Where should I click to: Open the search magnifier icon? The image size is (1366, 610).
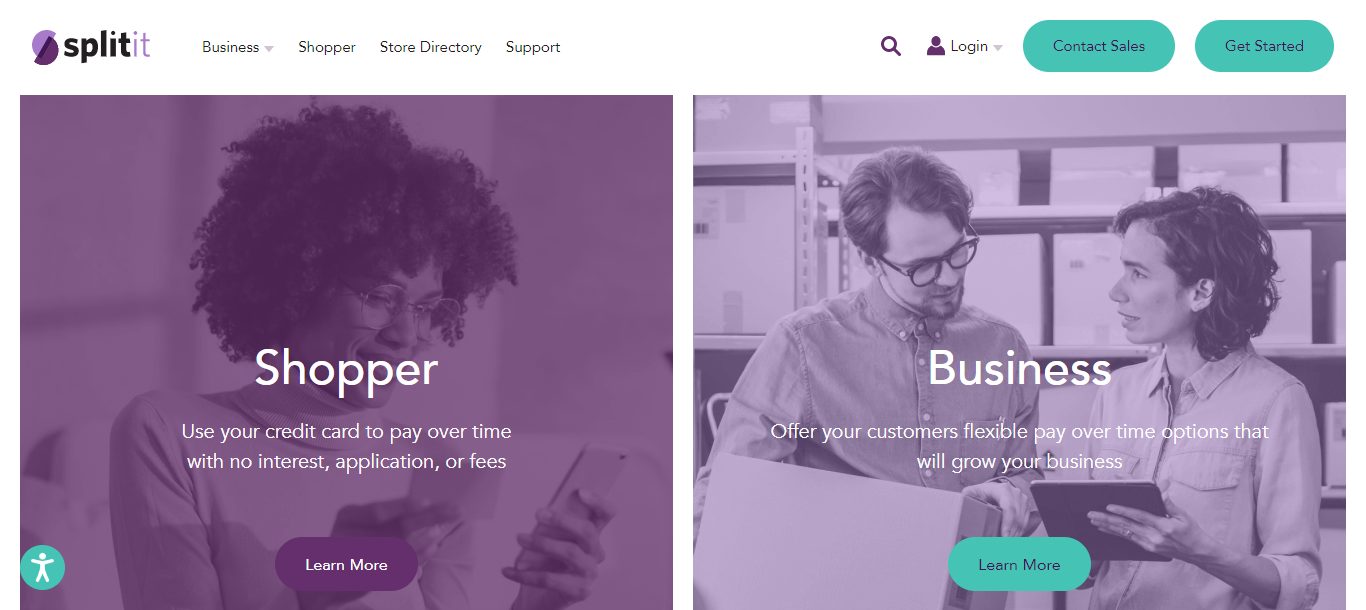tap(891, 46)
